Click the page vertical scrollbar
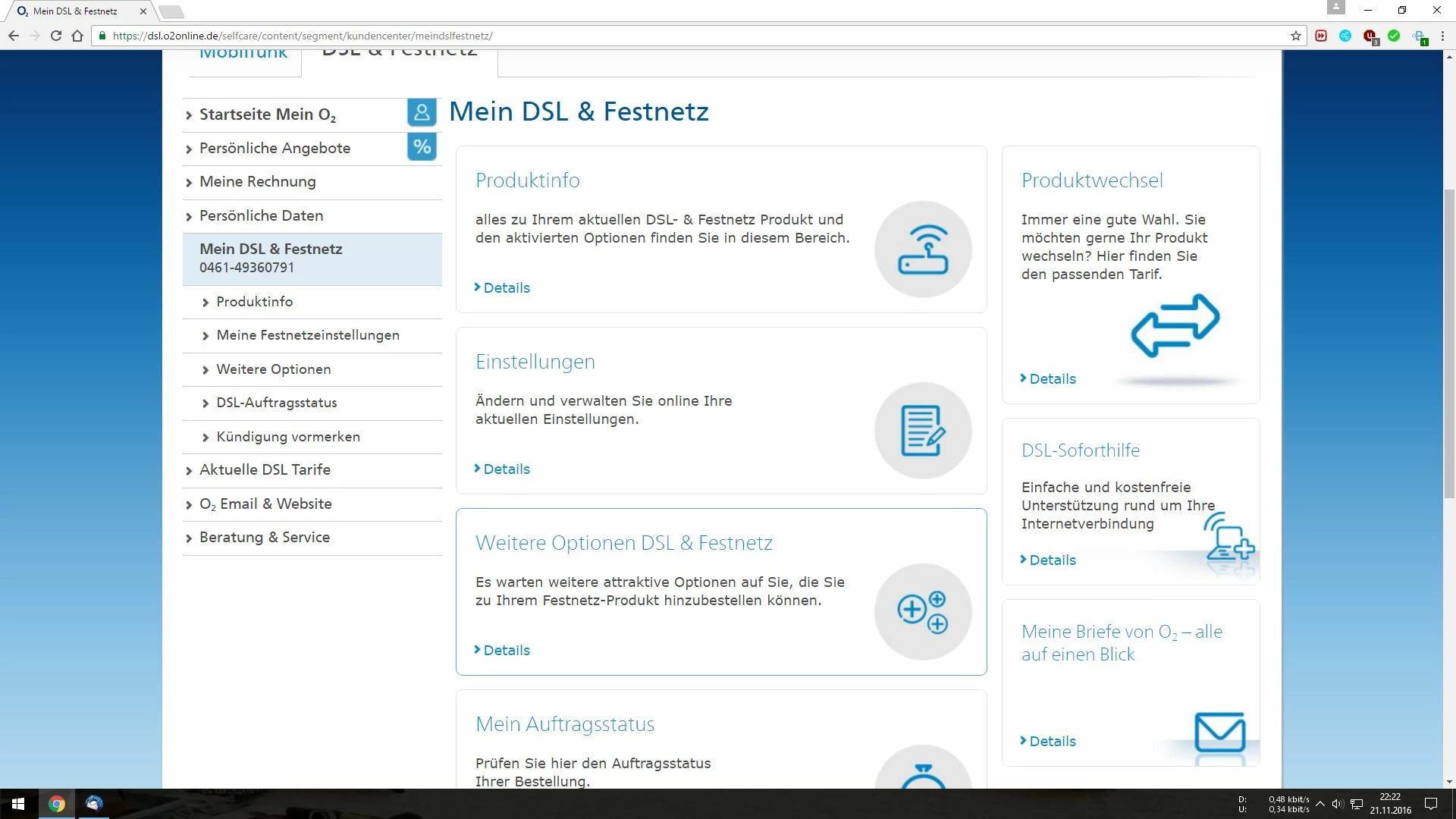1456x819 pixels. click(1449, 341)
